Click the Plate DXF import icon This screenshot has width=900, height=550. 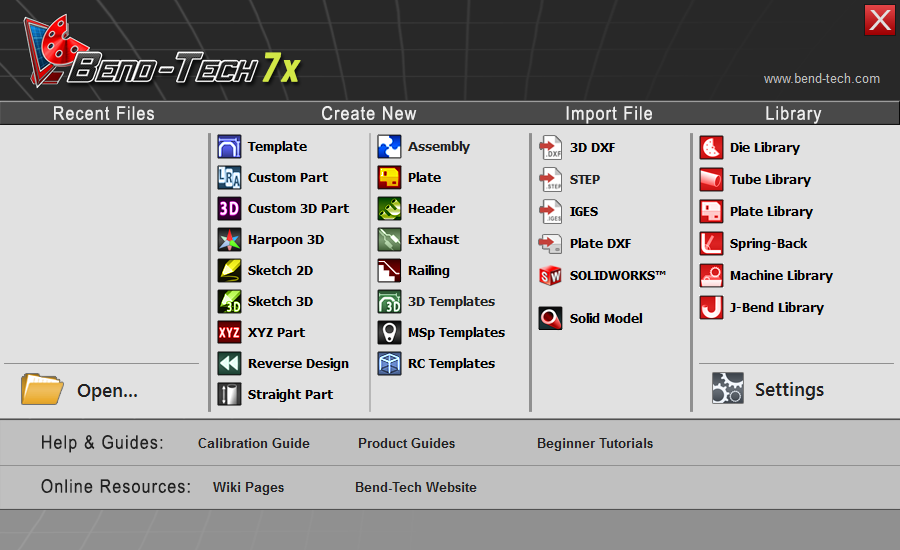tap(550, 244)
